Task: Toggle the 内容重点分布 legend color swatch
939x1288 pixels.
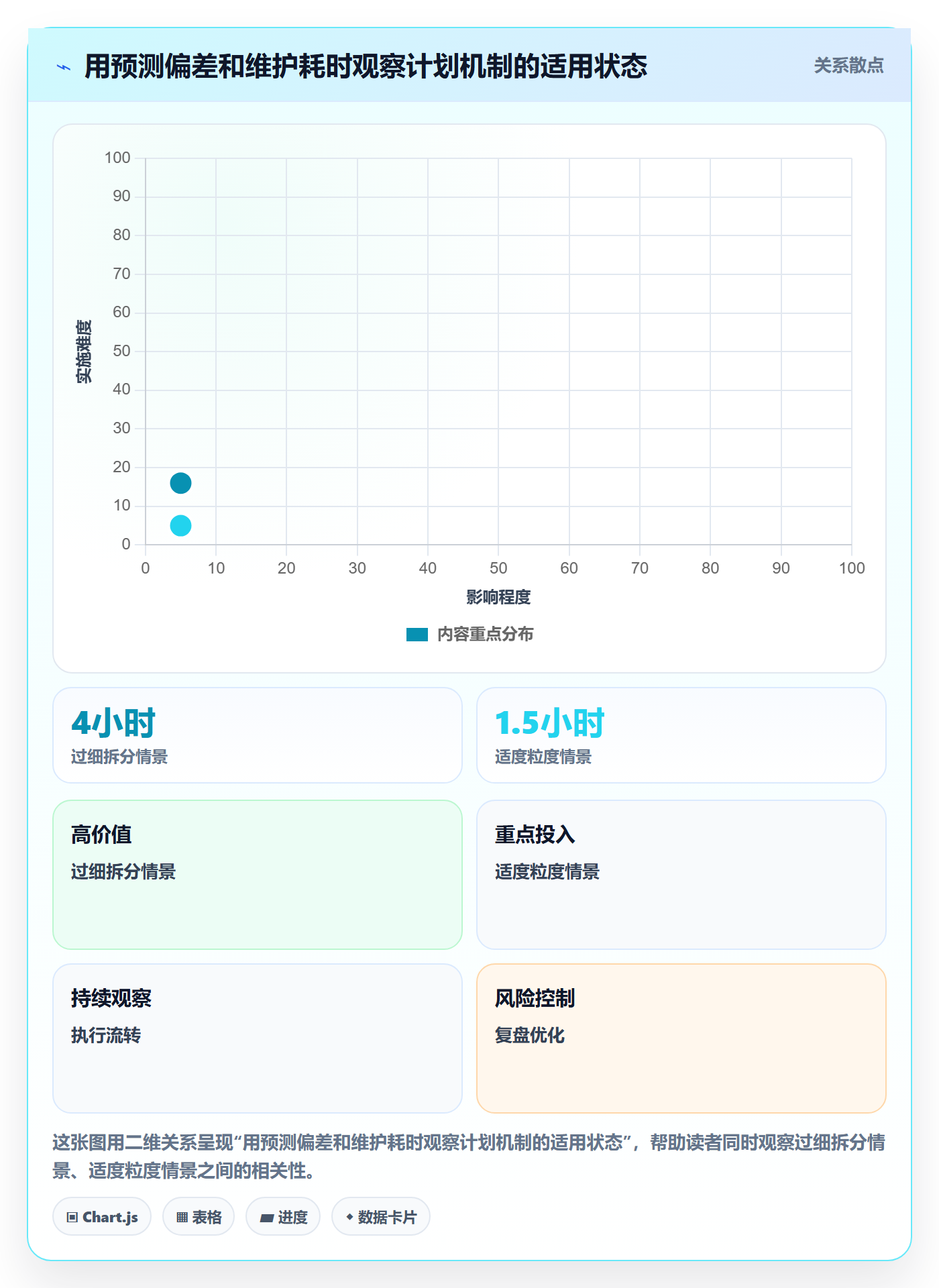Action: [417, 635]
